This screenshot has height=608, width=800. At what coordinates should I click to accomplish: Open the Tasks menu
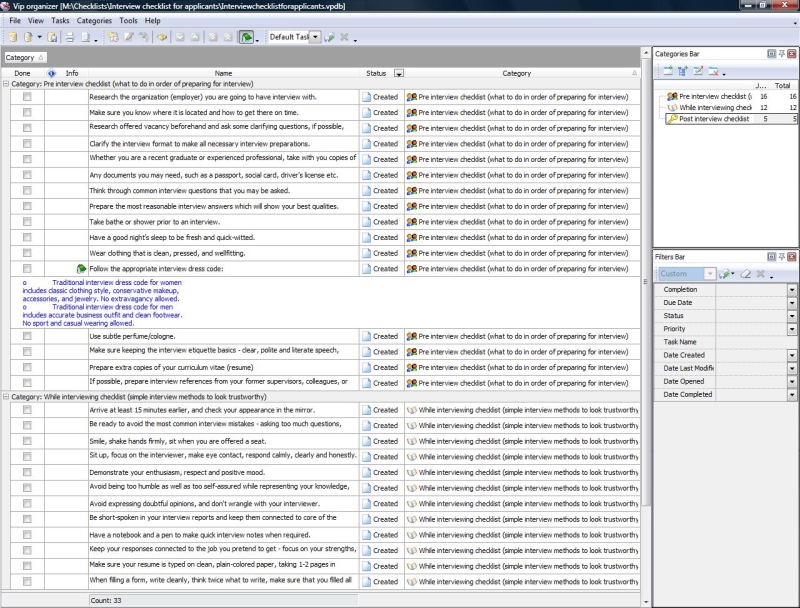point(61,20)
